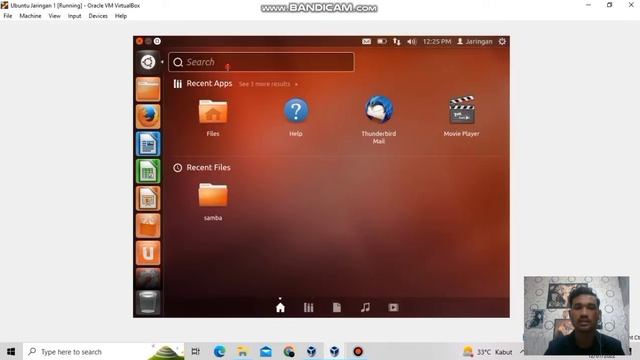Open Ubuntu Software Center launcher icon
Screen dimensions: 640x360
(x=148, y=226)
